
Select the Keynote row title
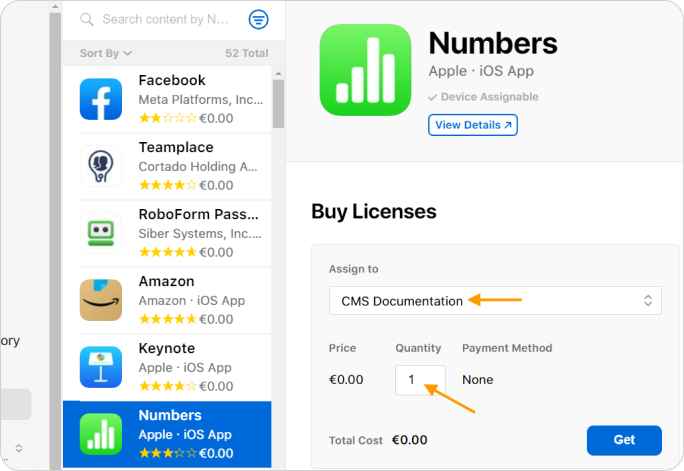[x=167, y=348]
